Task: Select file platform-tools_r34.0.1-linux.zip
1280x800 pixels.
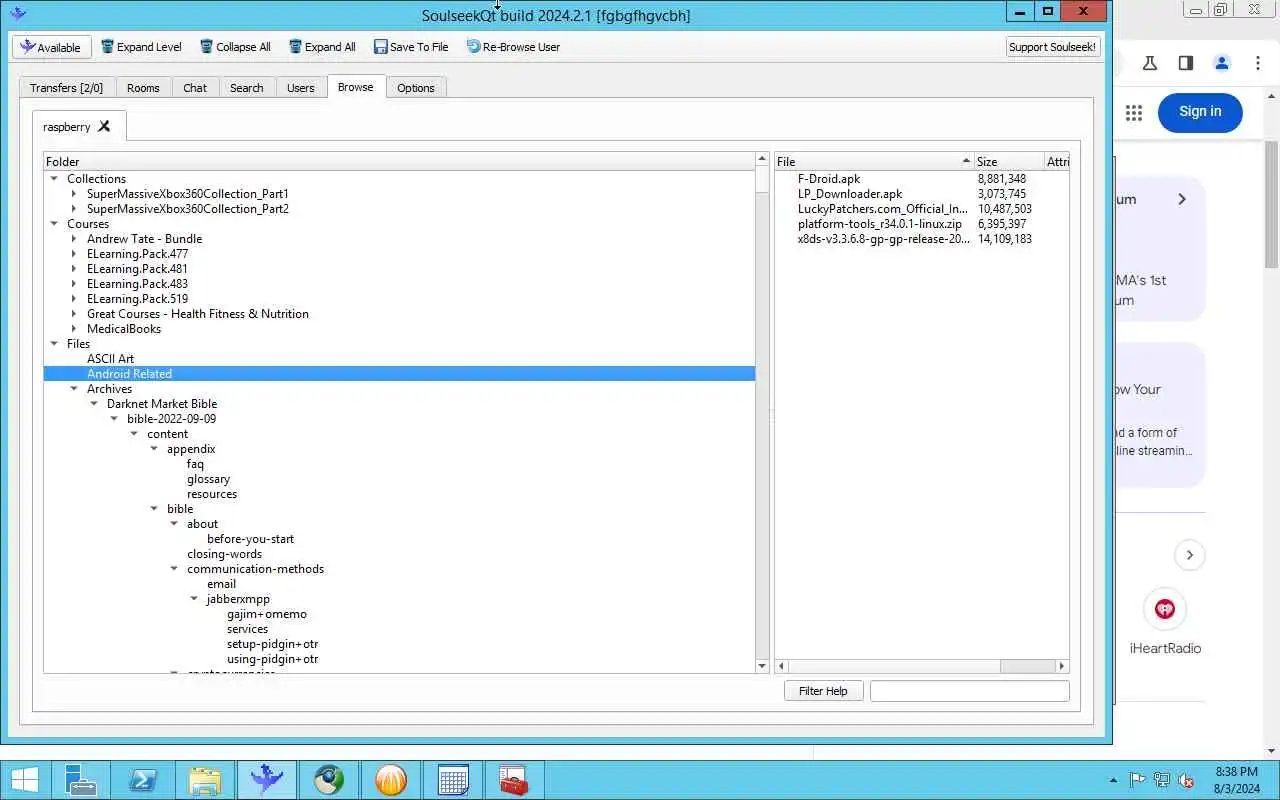Action: 880,224
